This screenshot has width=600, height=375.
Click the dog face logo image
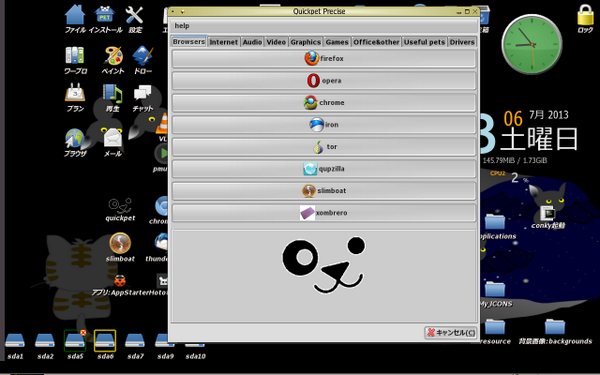[x=324, y=265]
